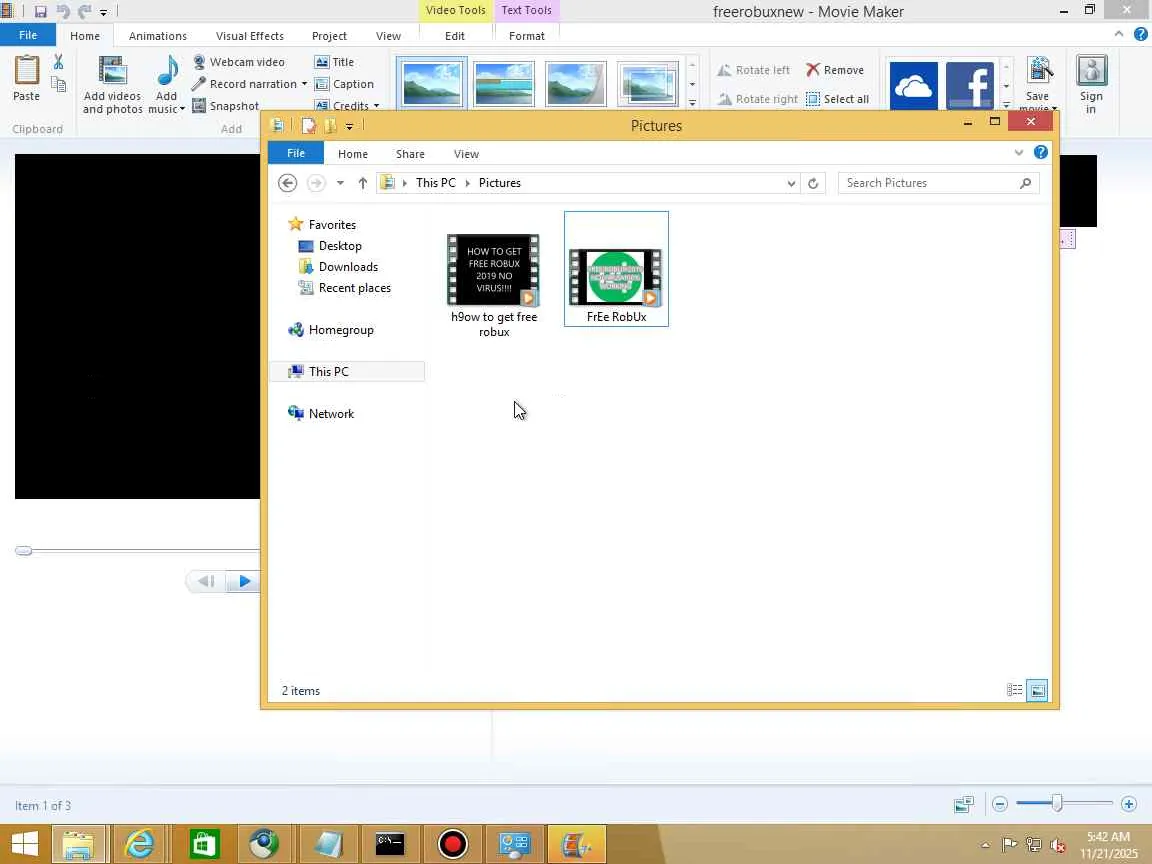Click the Cut scissors icon
This screenshot has height=864, width=1152.
pyautogui.click(x=58, y=62)
